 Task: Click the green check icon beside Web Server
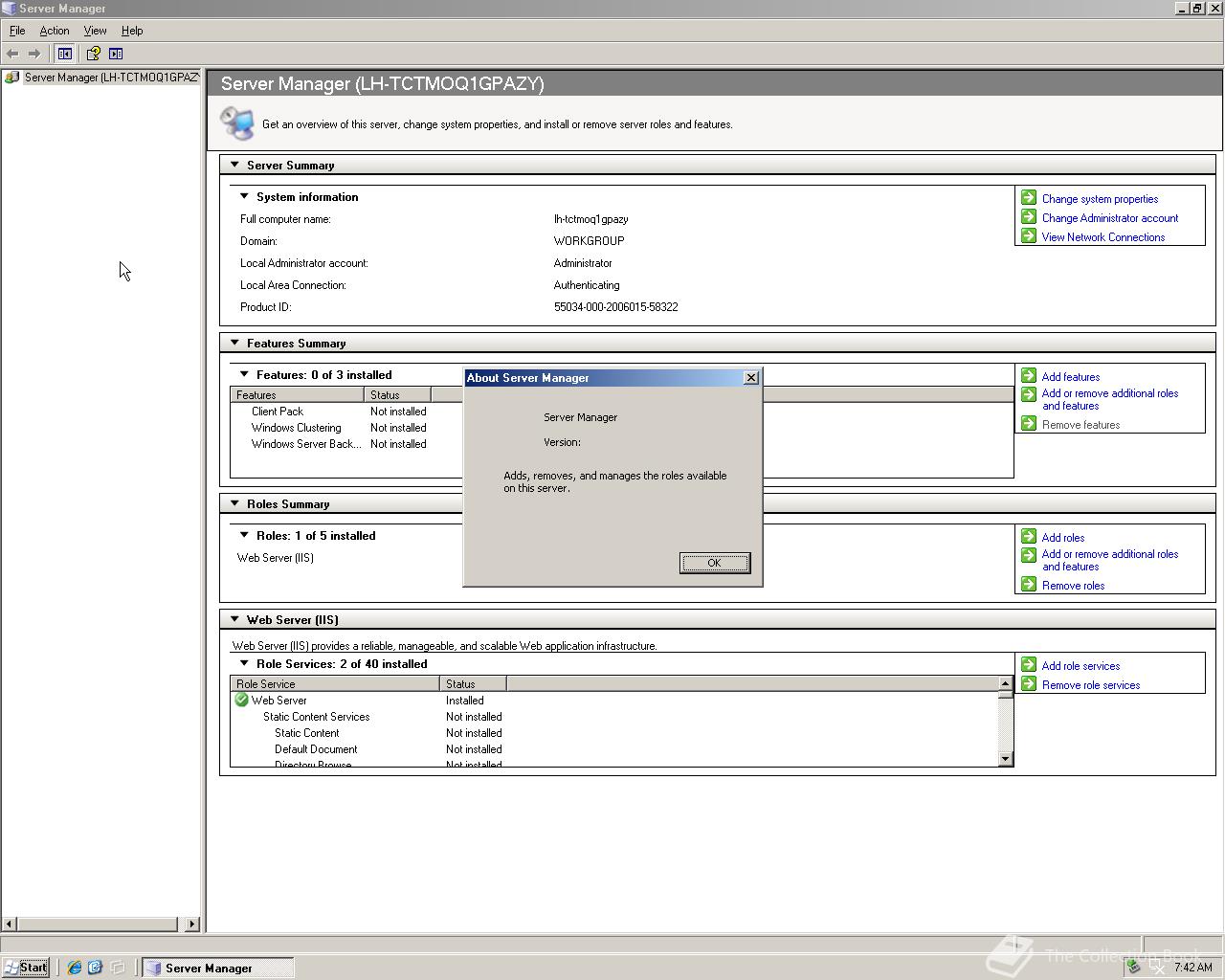click(x=242, y=700)
